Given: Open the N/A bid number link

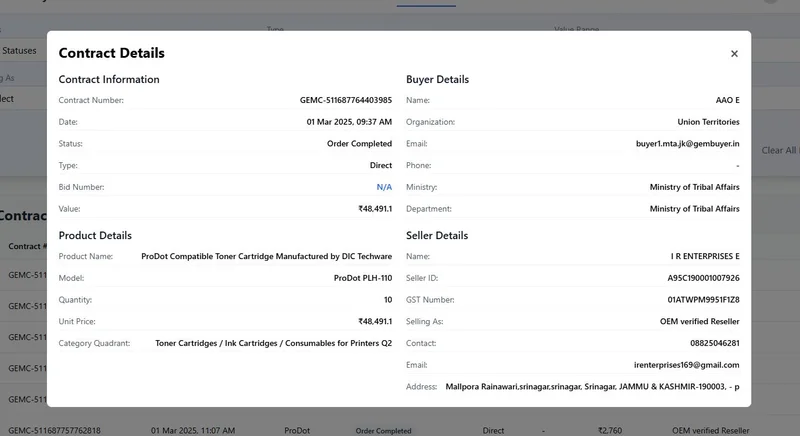Looking at the screenshot, I should pos(384,187).
